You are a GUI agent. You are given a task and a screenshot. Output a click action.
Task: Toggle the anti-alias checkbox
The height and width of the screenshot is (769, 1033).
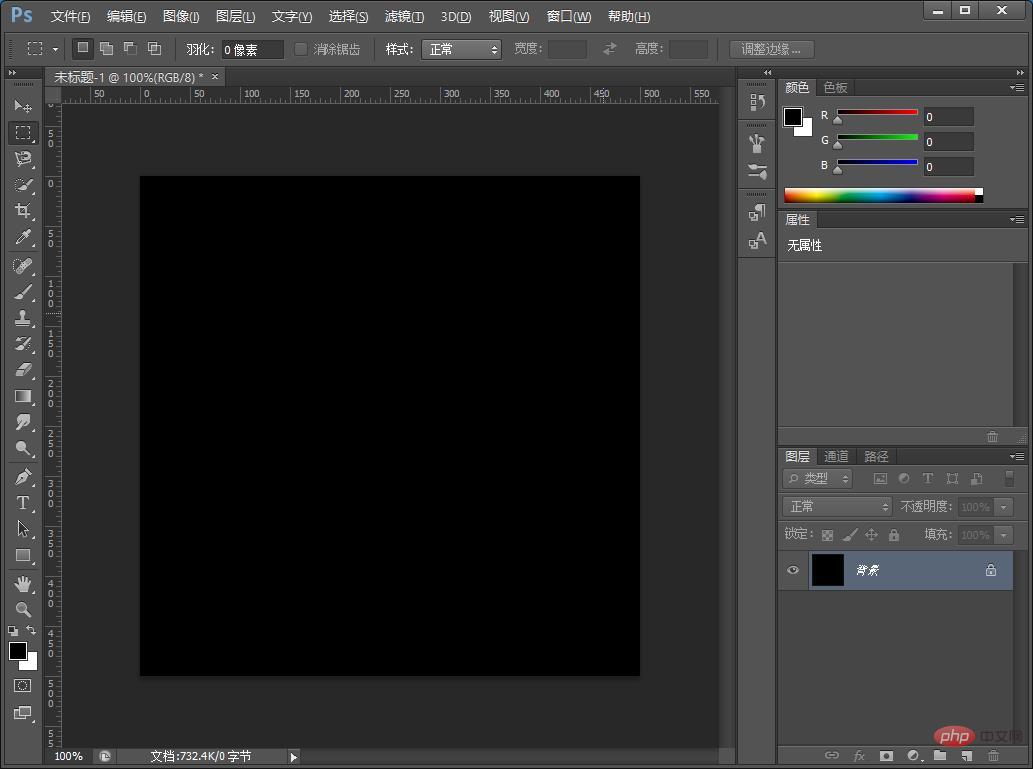(x=301, y=49)
